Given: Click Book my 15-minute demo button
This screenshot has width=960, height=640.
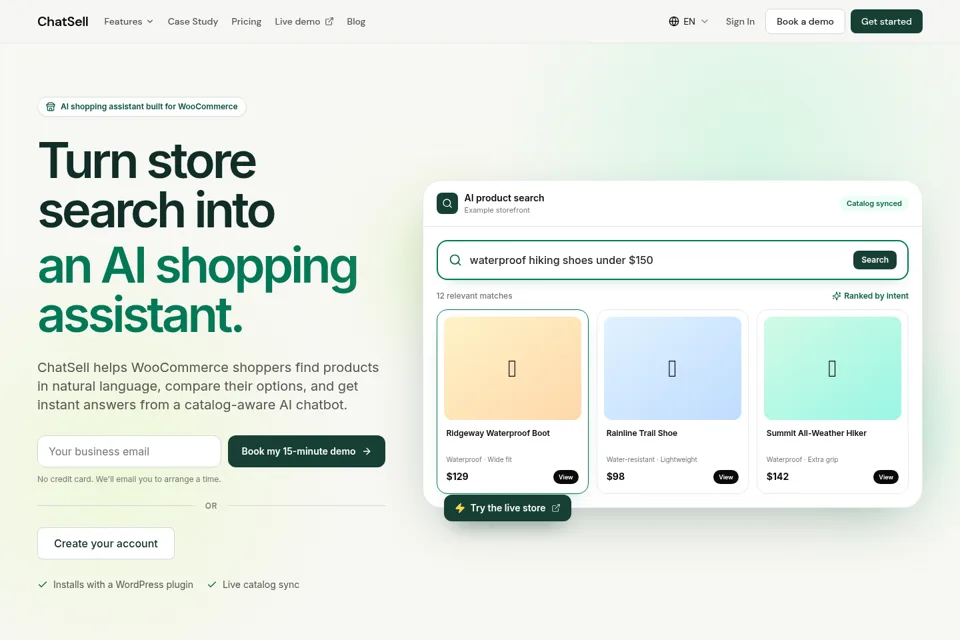Looking at the screenshot, I should pos(306,451).
